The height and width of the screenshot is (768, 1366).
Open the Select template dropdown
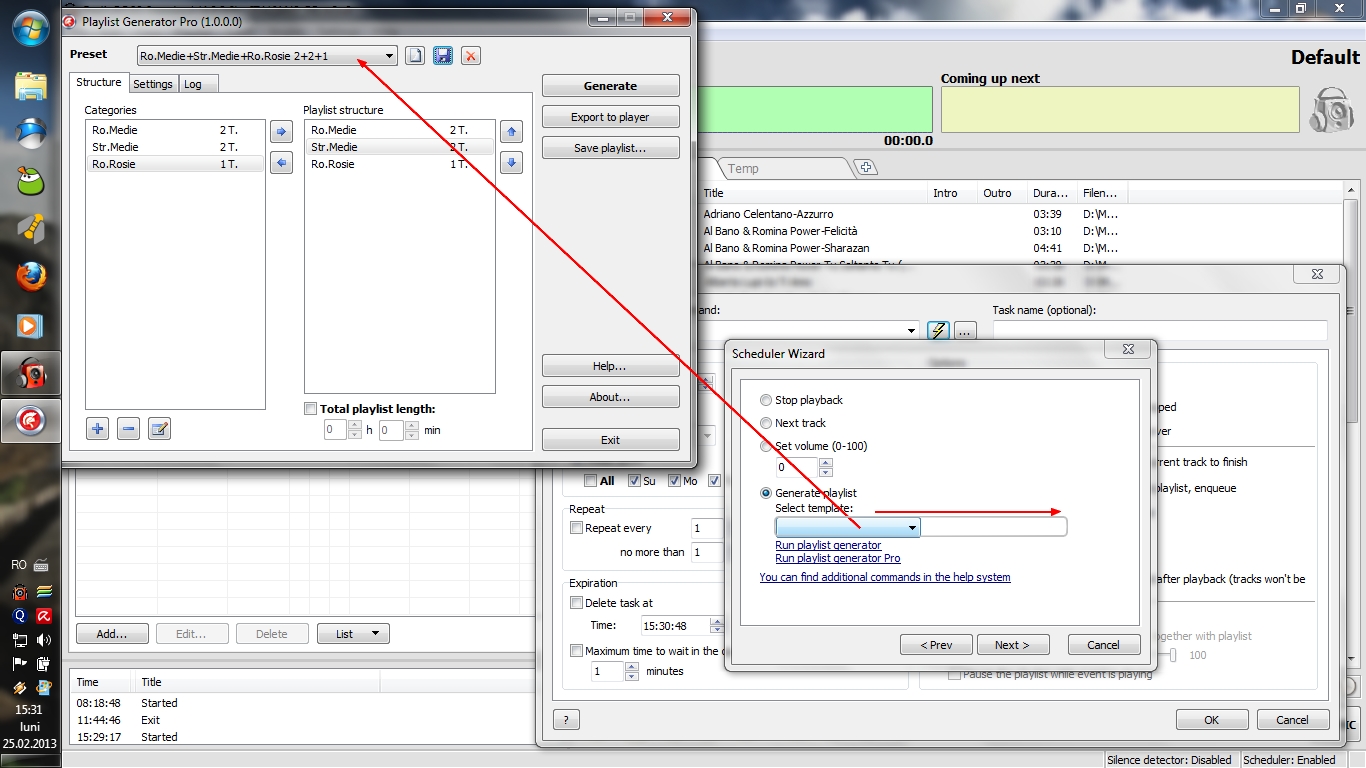(x=912, y=527)
